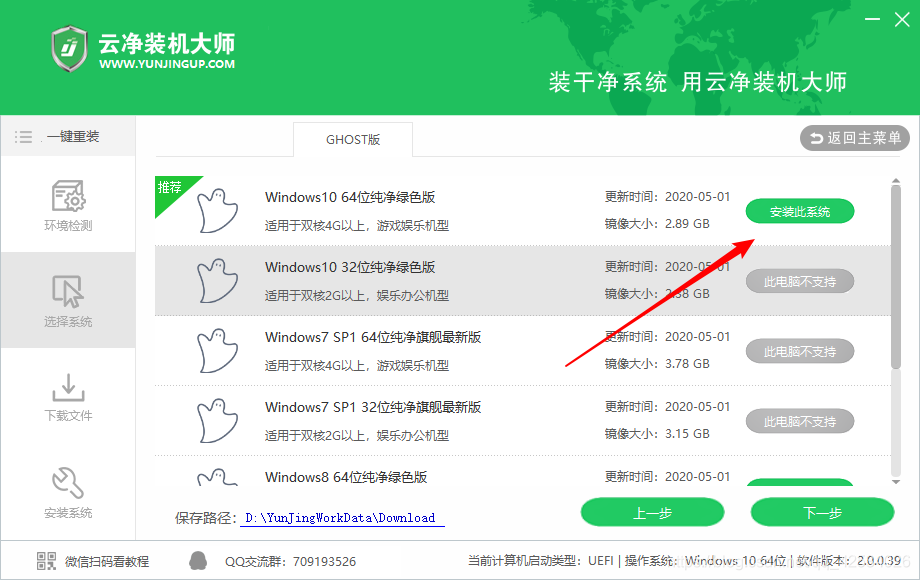Image resolution: width=920 pixels, height=580 pixels.
Task: Close the Yunjing installer window
Action: 902,19
